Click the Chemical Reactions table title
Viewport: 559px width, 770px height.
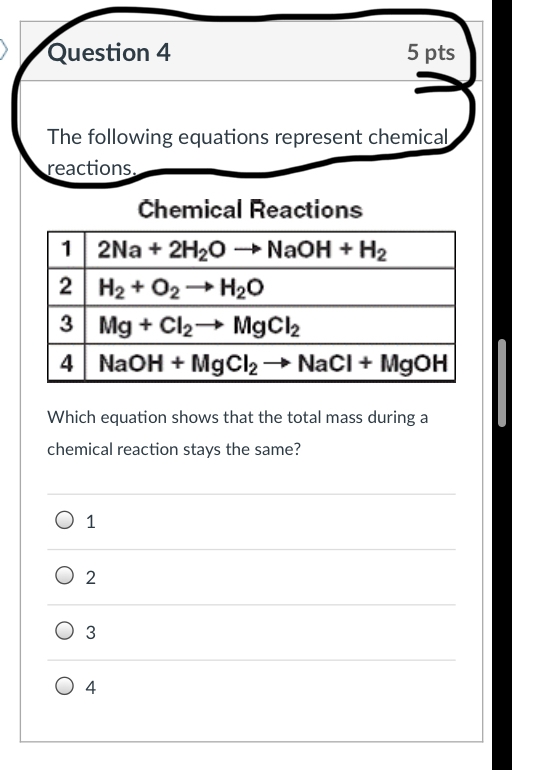pos(251,210)
